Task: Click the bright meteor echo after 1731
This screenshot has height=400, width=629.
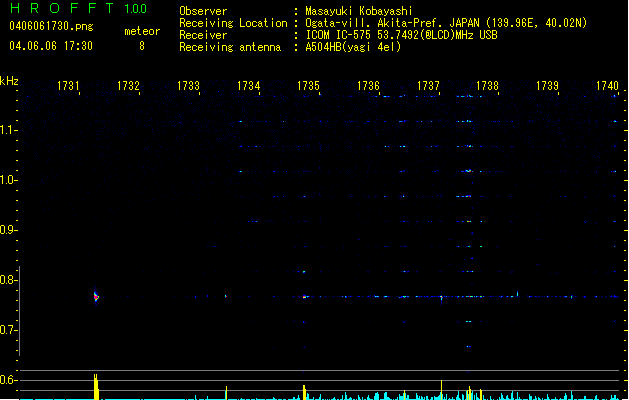Action: coord(96,297)
